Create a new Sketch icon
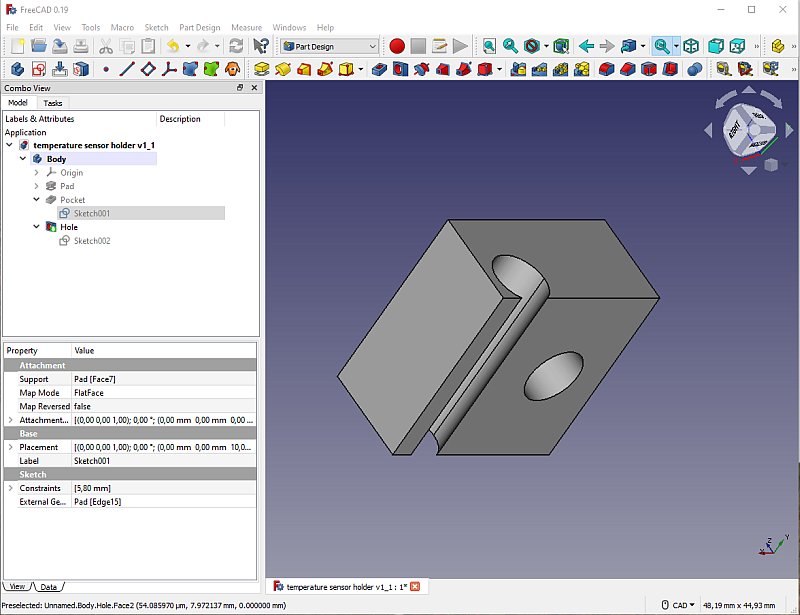Image resolution: width=800 pixels, height=615 pixels. [x=39, y=69]
